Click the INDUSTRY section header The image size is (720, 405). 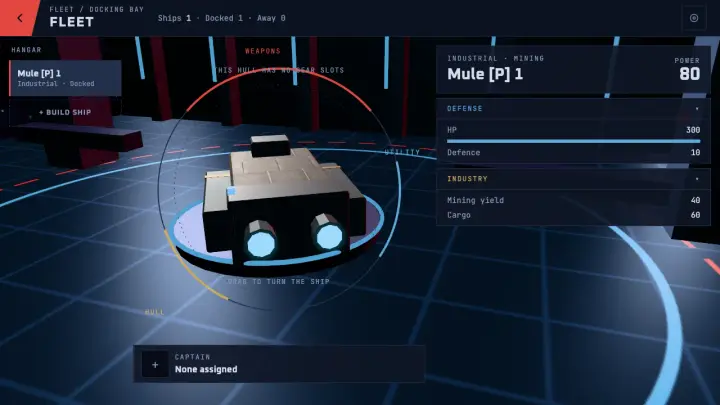point(573,179)
